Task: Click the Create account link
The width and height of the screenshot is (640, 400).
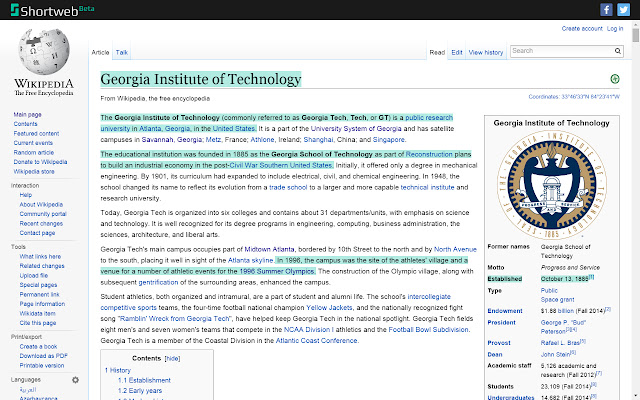Action: [582, 29]
